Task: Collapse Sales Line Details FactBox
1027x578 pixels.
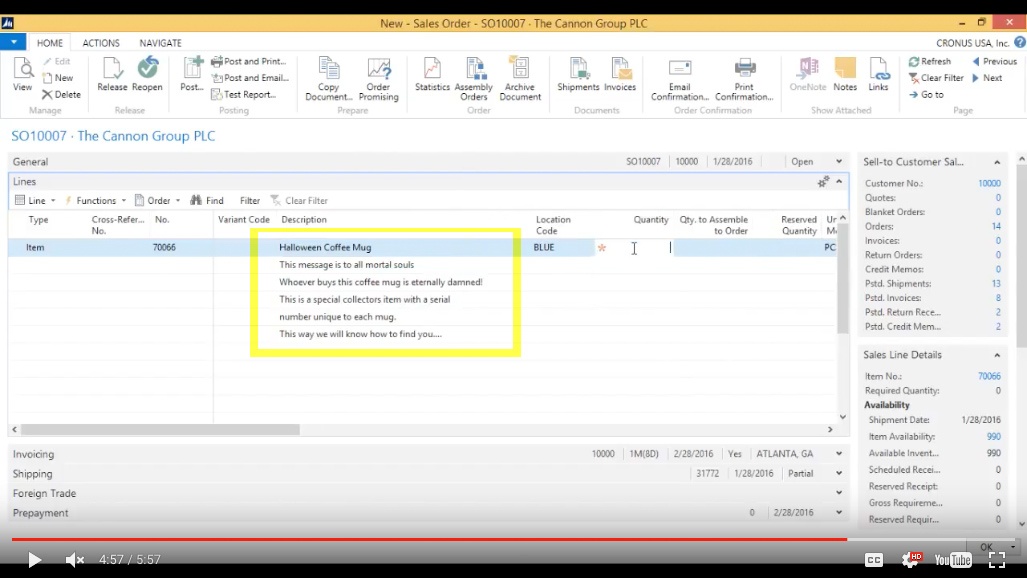Action: (x=997, y=355)
